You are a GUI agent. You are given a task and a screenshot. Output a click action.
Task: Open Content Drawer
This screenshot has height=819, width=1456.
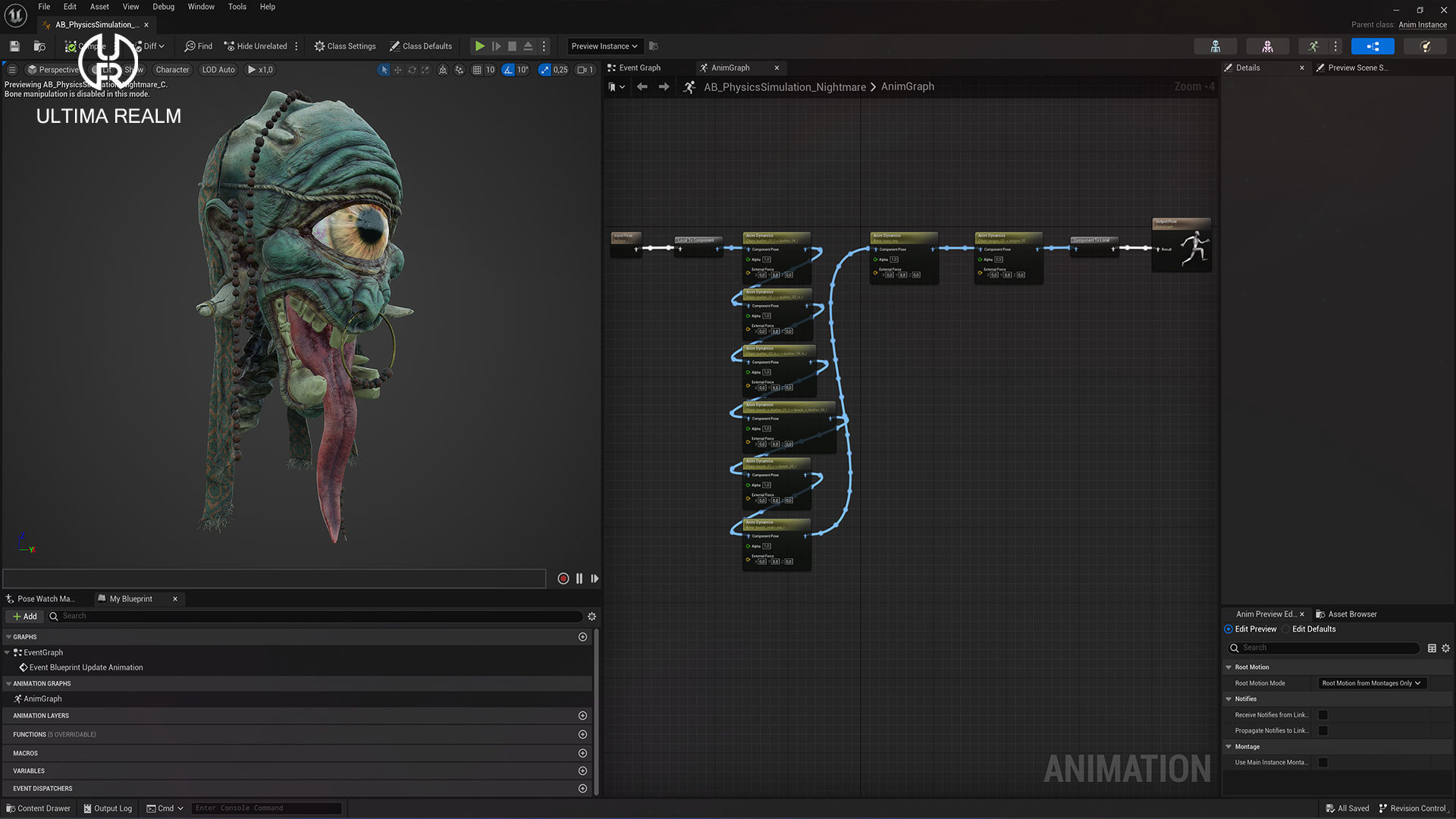(38, 808)
